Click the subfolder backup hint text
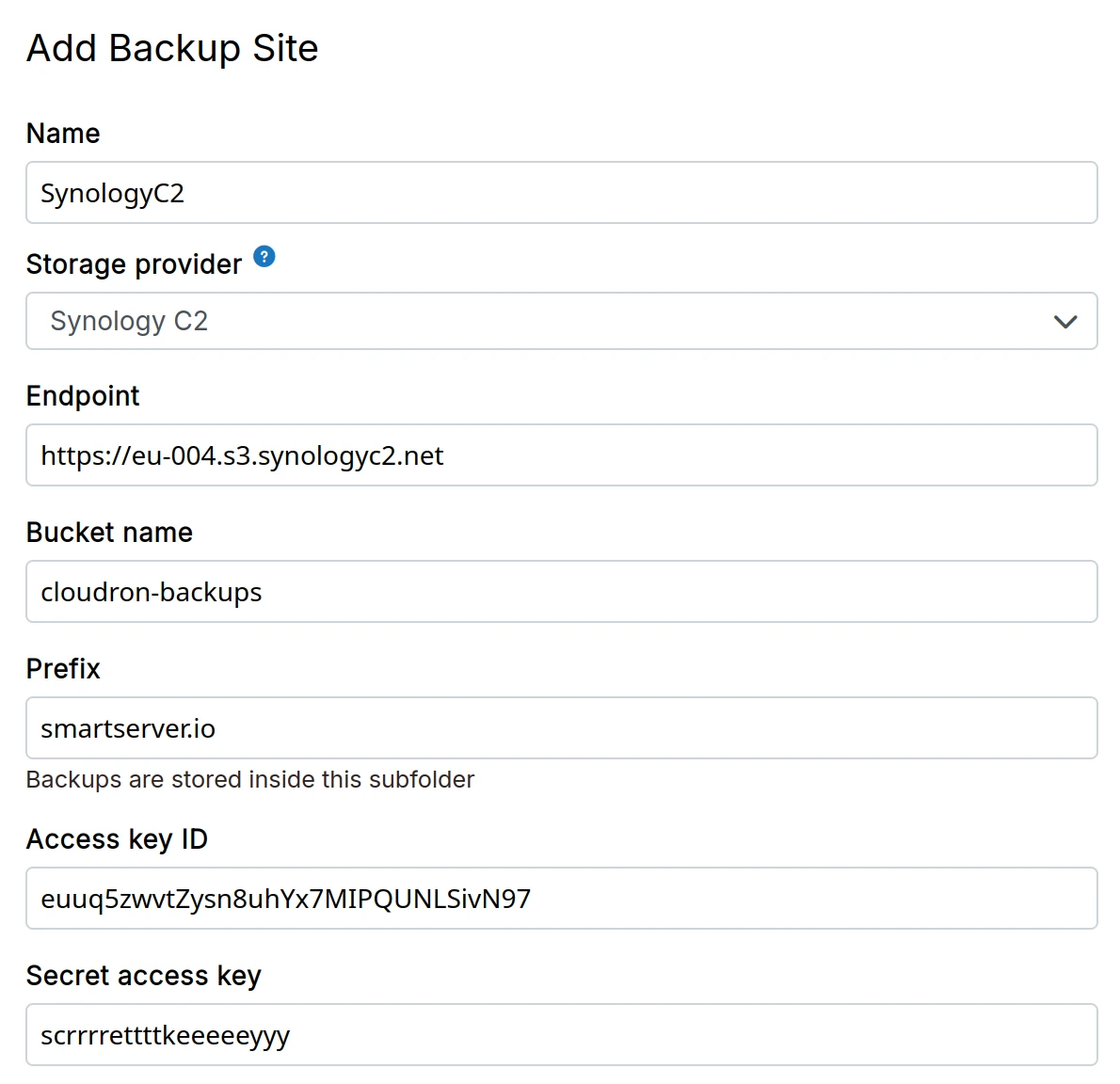1120x1084 pixels. coord(250,779)
